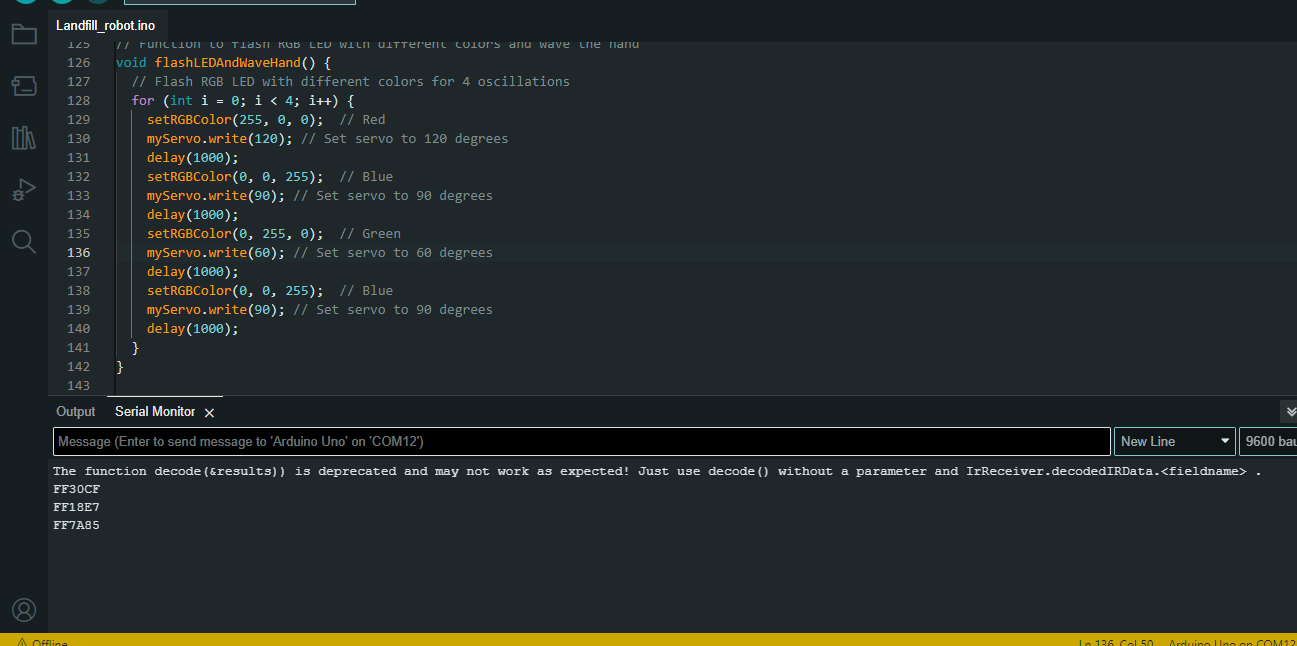The width and height of the screenshot is (1297, 646).
Task: Close the Serial Monitor tab
Action: coord(209,412)
